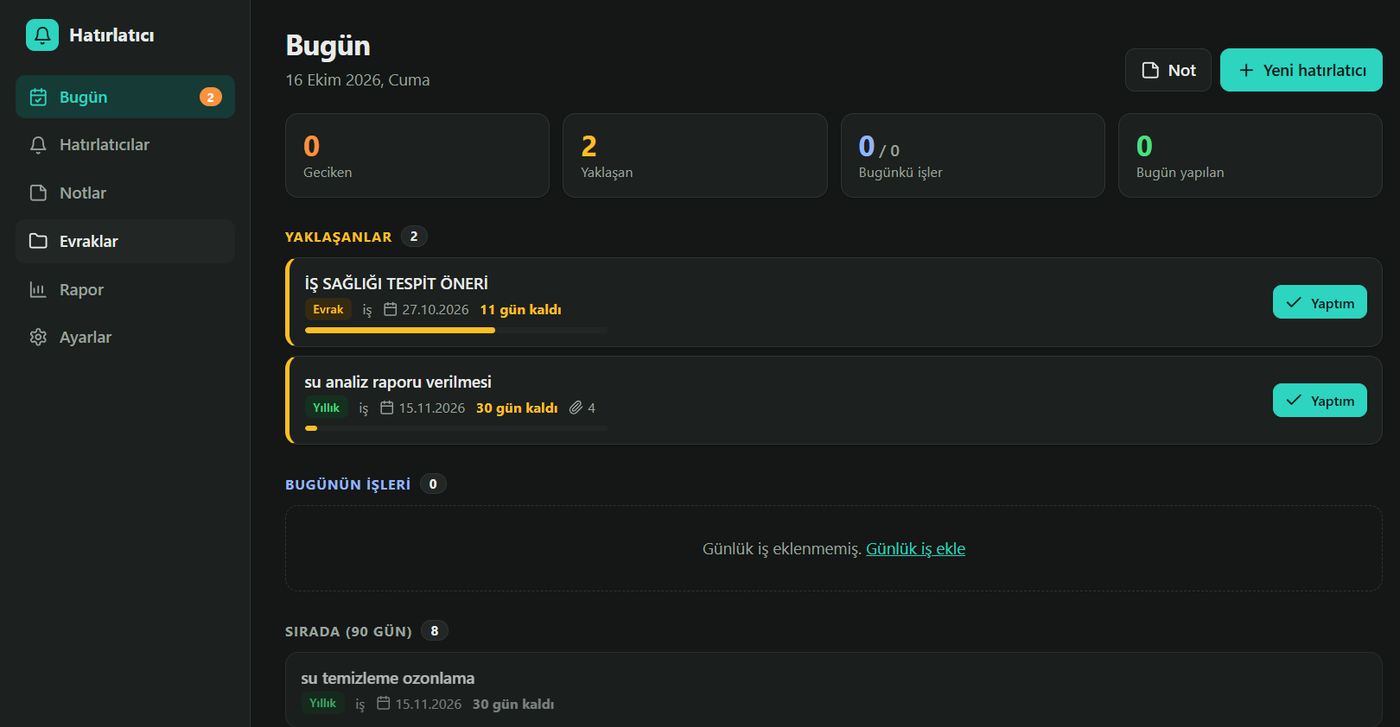Go to Hatırlatıcılar section
This screenshot has height=727, width=1400.
pos(125,145)
